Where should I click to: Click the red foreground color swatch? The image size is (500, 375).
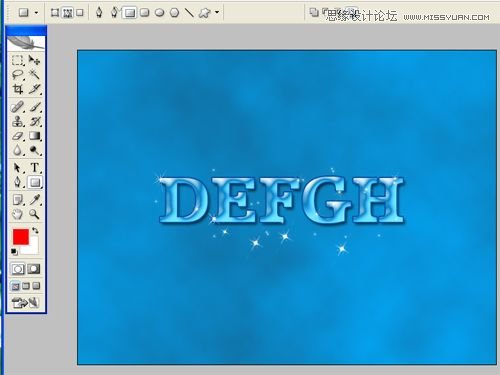(21, 236)
